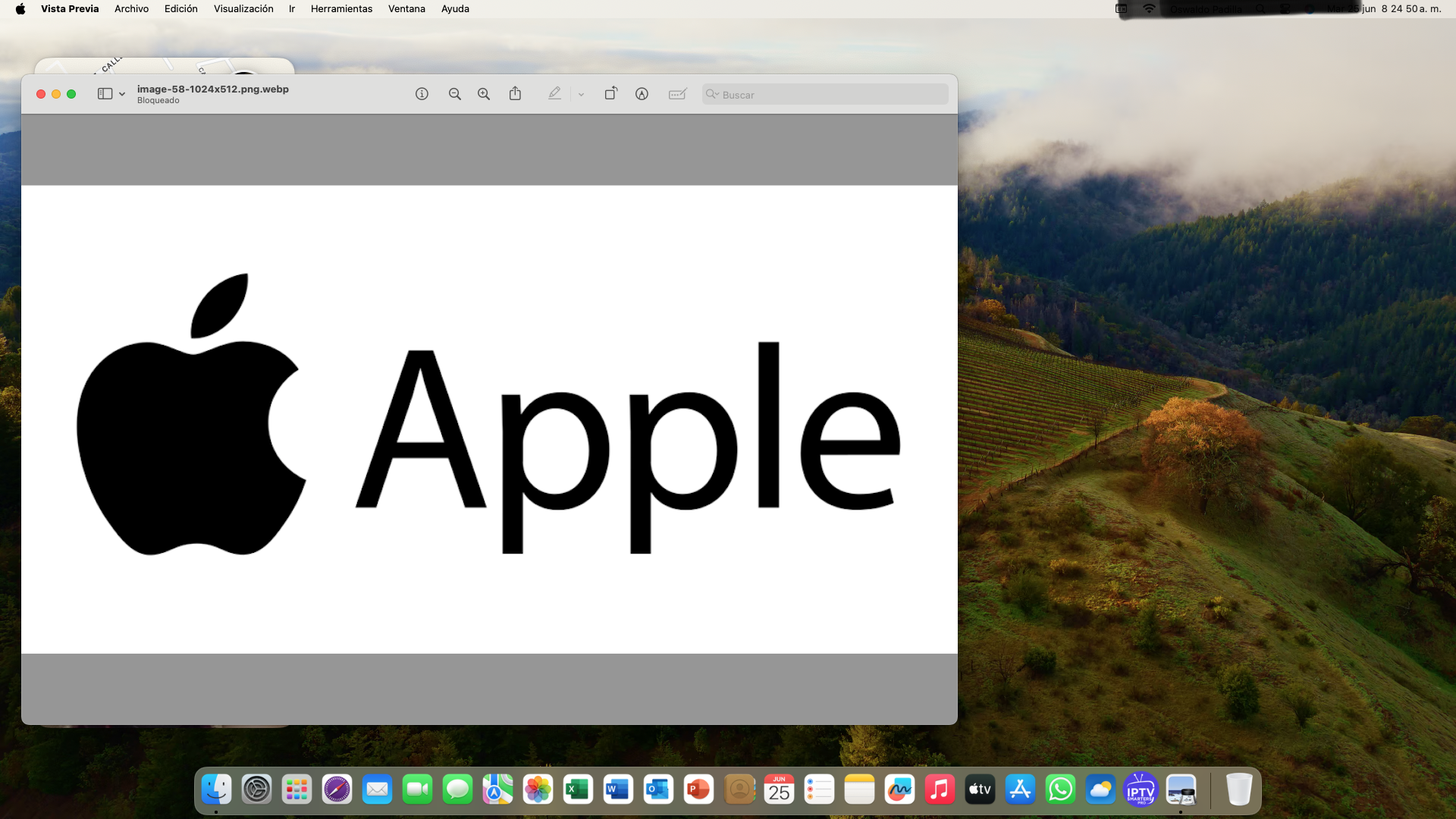The height and width of the screenshot is (819, 1456).
Task: Open the Share button in toolbar
Action: 515,93
